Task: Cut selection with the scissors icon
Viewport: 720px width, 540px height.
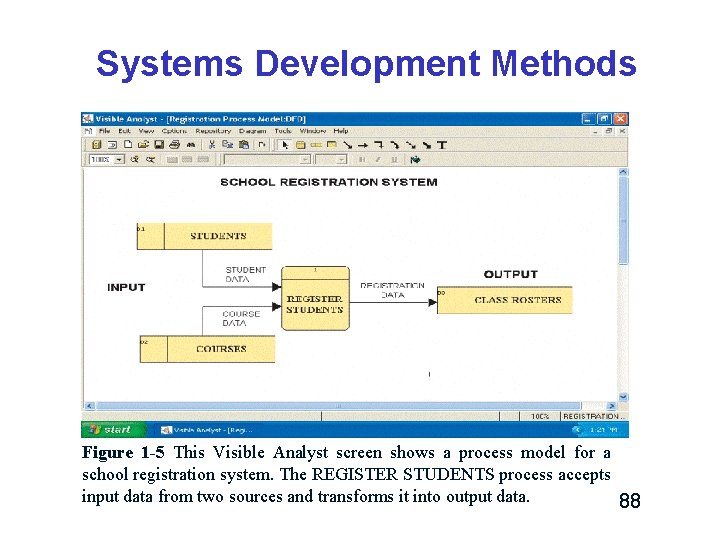Action: click(x=212, y=145)
